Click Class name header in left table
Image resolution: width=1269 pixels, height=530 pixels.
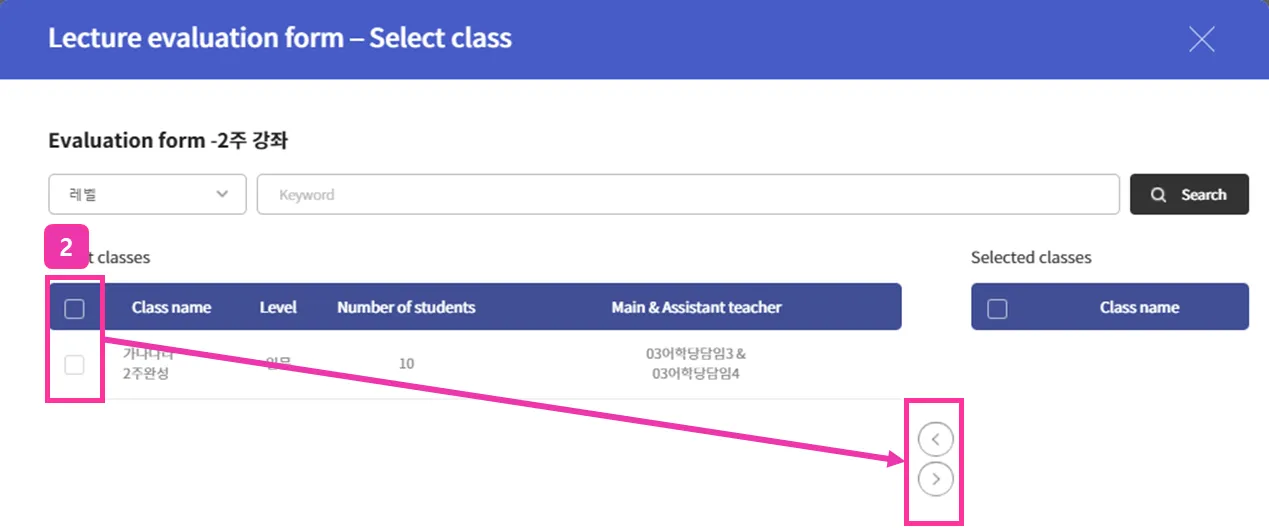tap(171, 307)
